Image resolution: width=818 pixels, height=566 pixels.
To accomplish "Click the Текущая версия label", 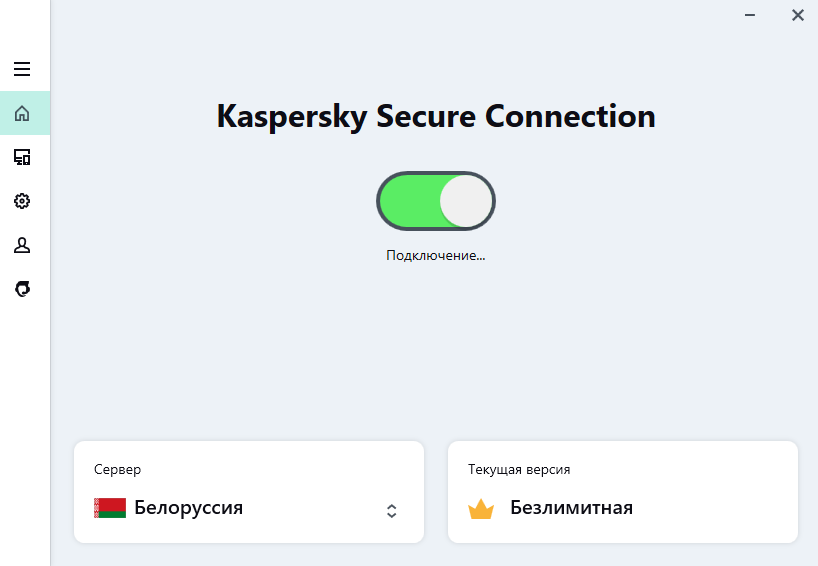I will point(519,469).
